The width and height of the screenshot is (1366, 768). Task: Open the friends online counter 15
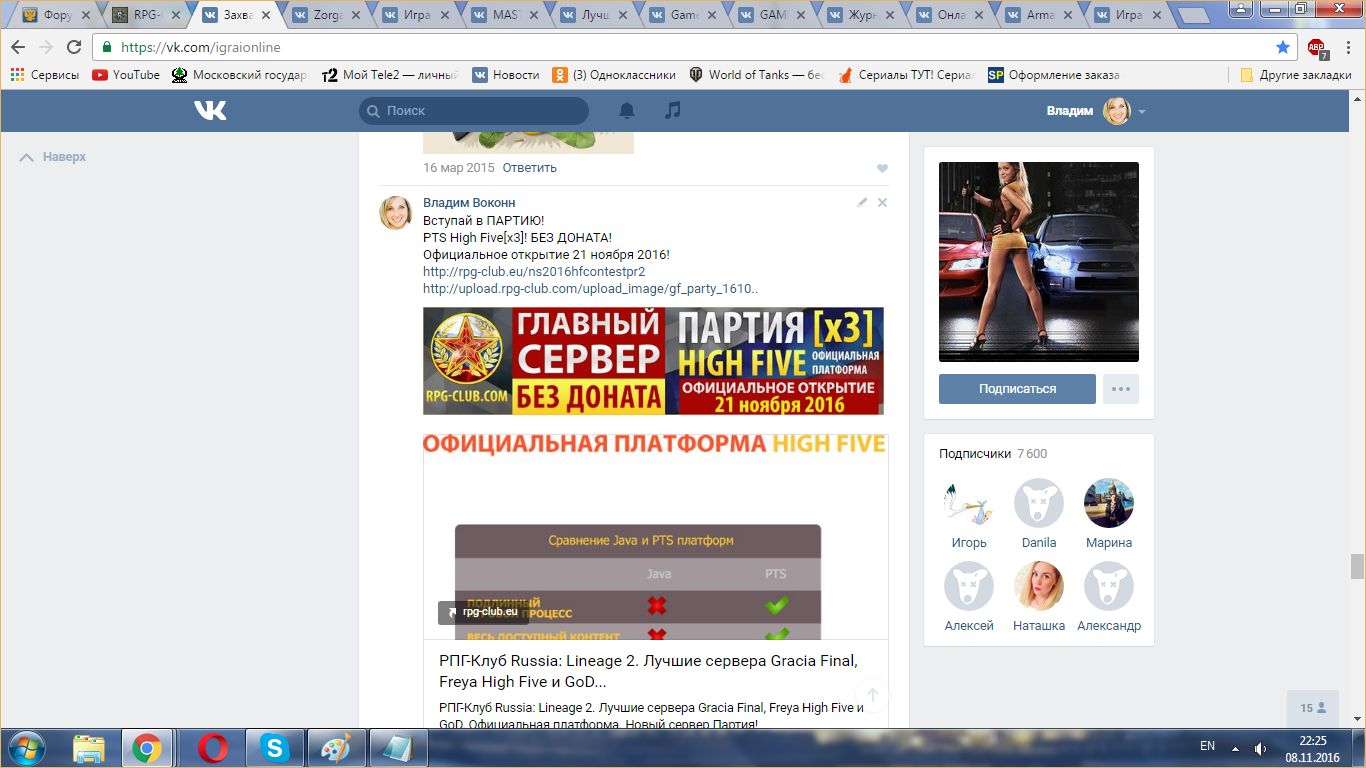(x=1313, y=708)
